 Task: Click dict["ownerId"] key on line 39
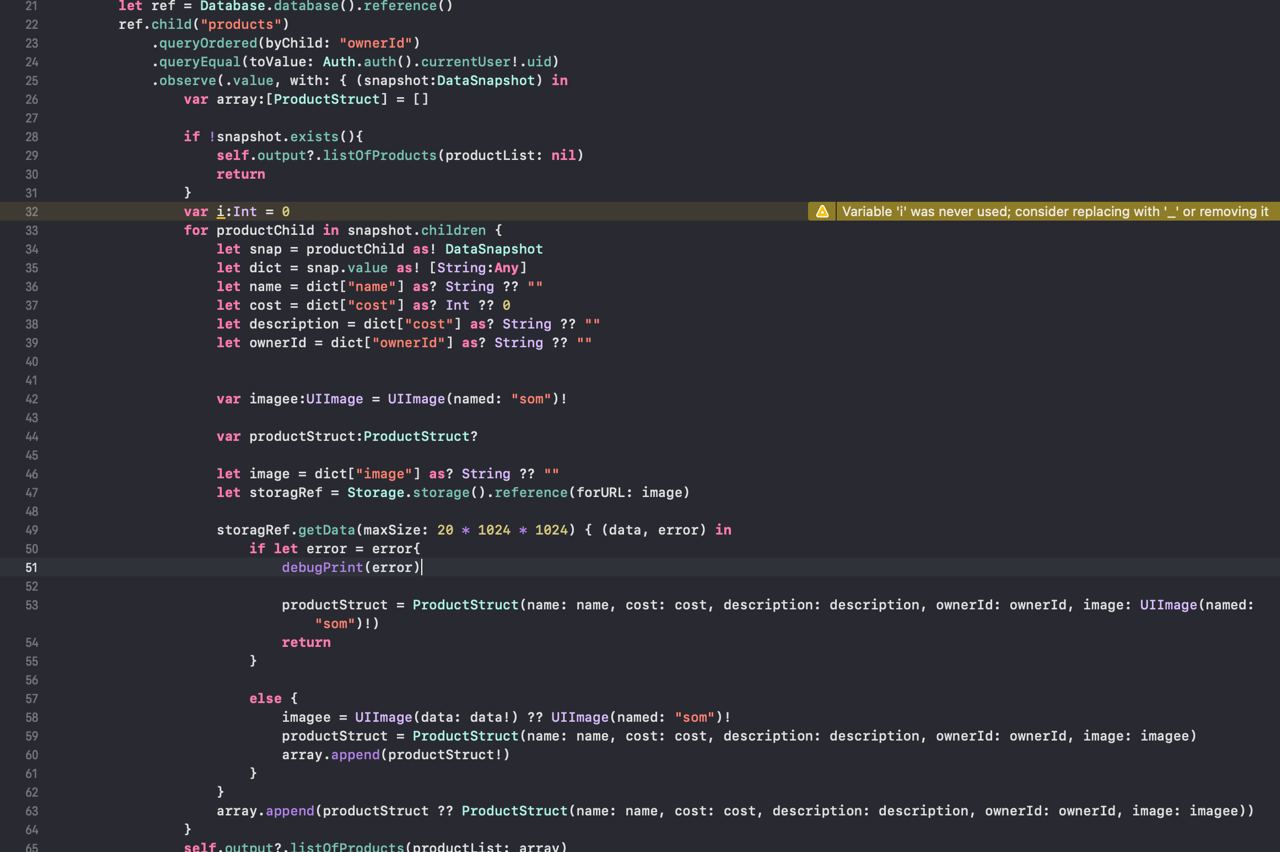coord(409,342)
